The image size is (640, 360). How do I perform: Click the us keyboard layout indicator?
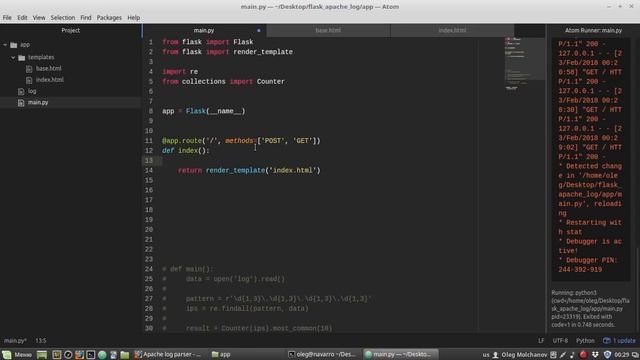[486, 355]
